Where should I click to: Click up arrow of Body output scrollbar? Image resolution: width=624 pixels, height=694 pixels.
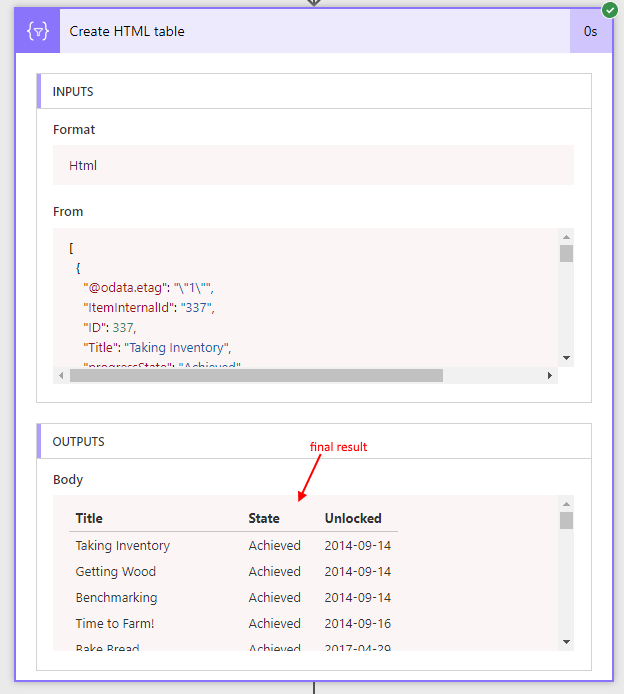[566, 505]
